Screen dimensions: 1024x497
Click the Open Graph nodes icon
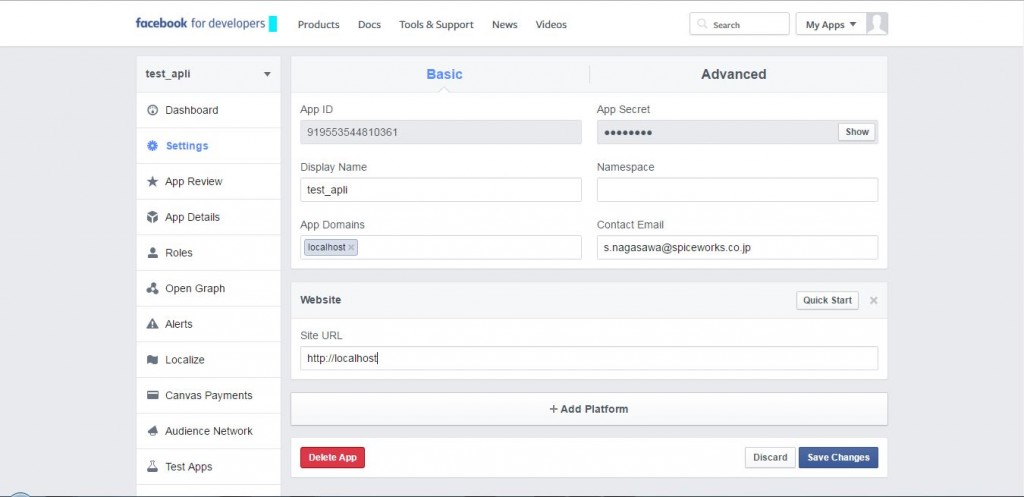click(153, 288)
